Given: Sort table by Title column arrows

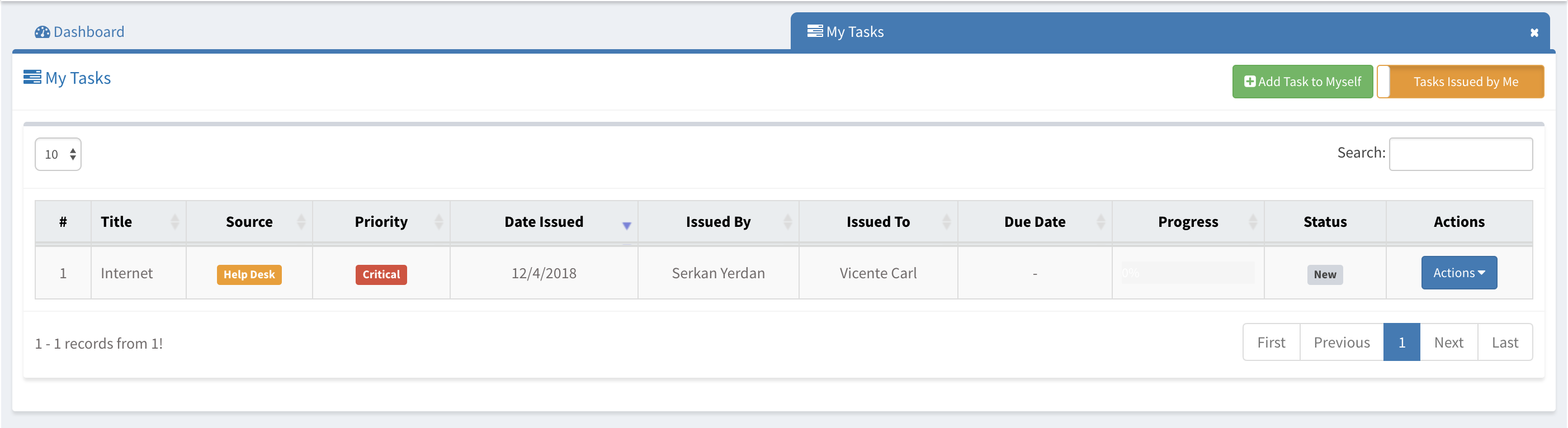Looking at the screenshot, I should point(174,222).
